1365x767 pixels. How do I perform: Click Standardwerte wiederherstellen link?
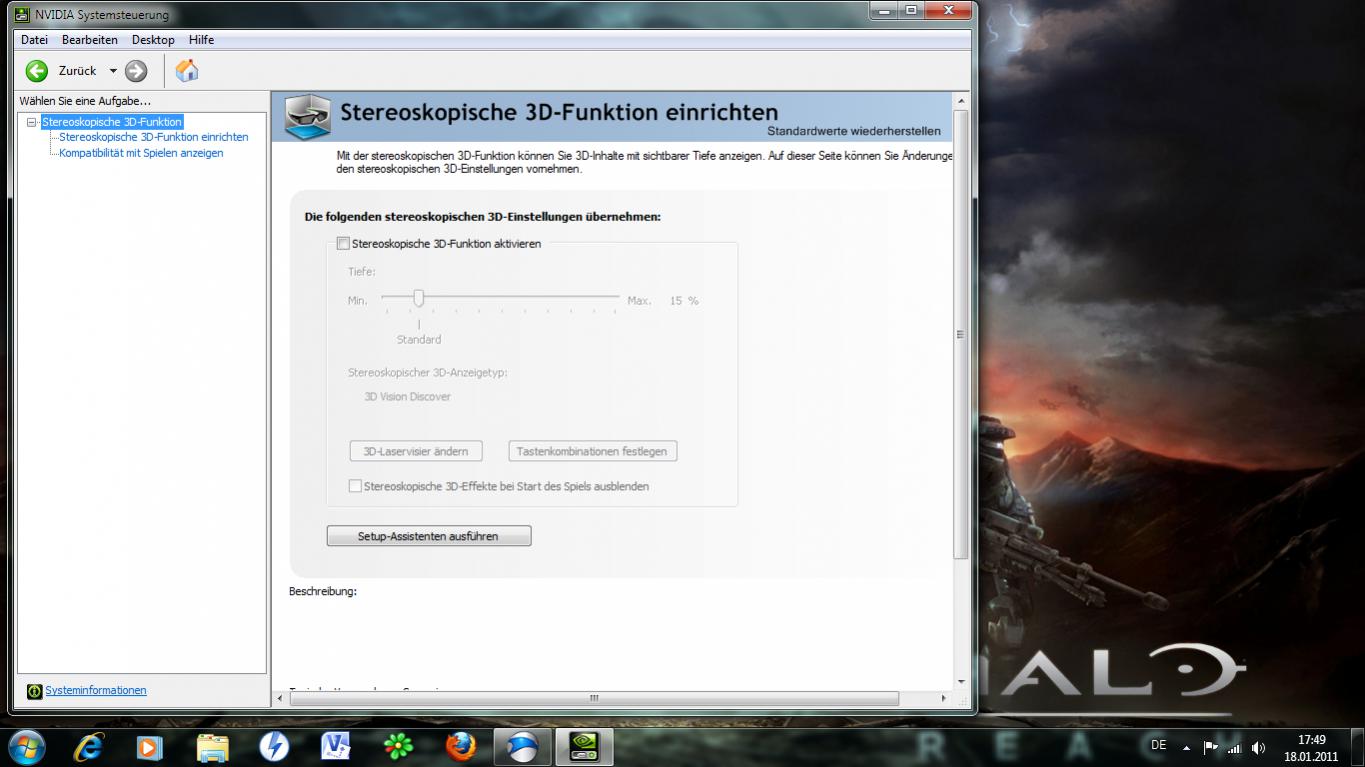[854, 131]
